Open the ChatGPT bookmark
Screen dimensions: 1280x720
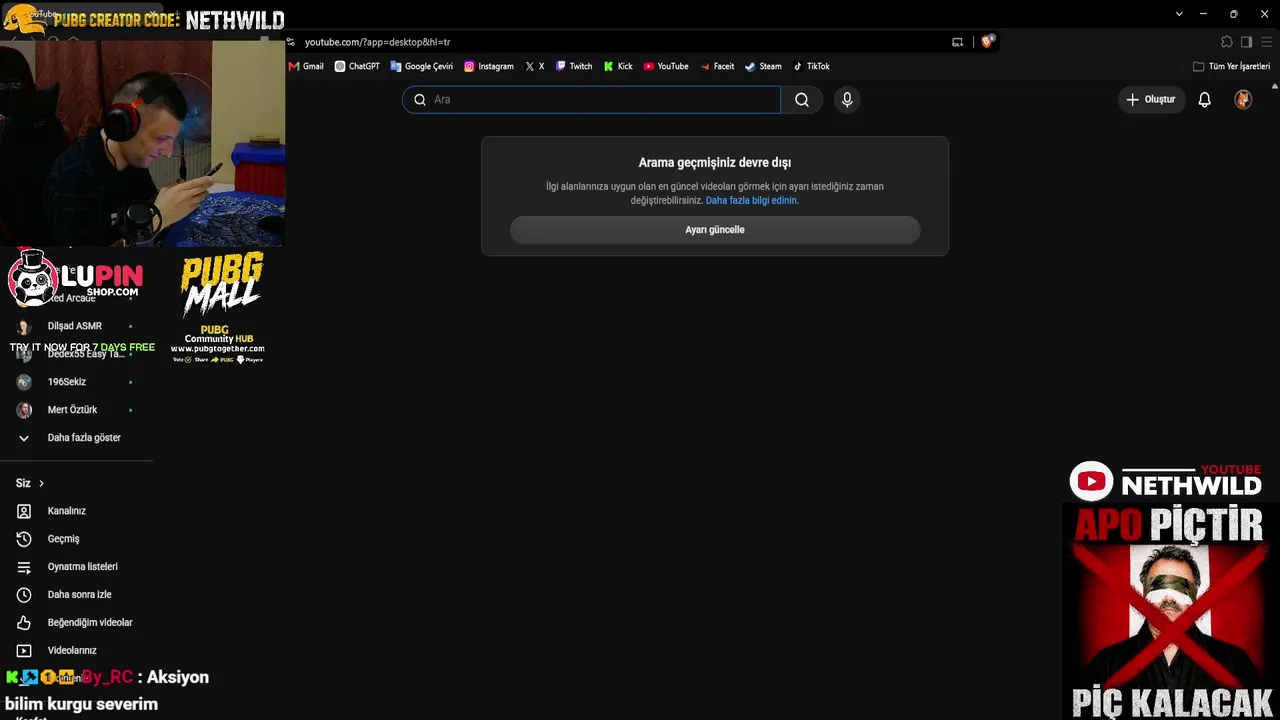[357, 66]
